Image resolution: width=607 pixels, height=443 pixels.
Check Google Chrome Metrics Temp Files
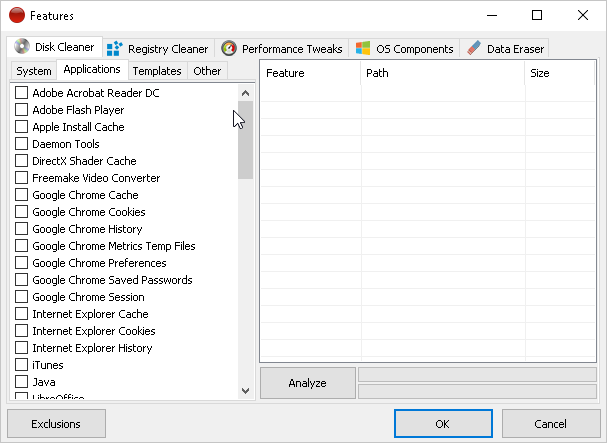click(x=21, y=246)
